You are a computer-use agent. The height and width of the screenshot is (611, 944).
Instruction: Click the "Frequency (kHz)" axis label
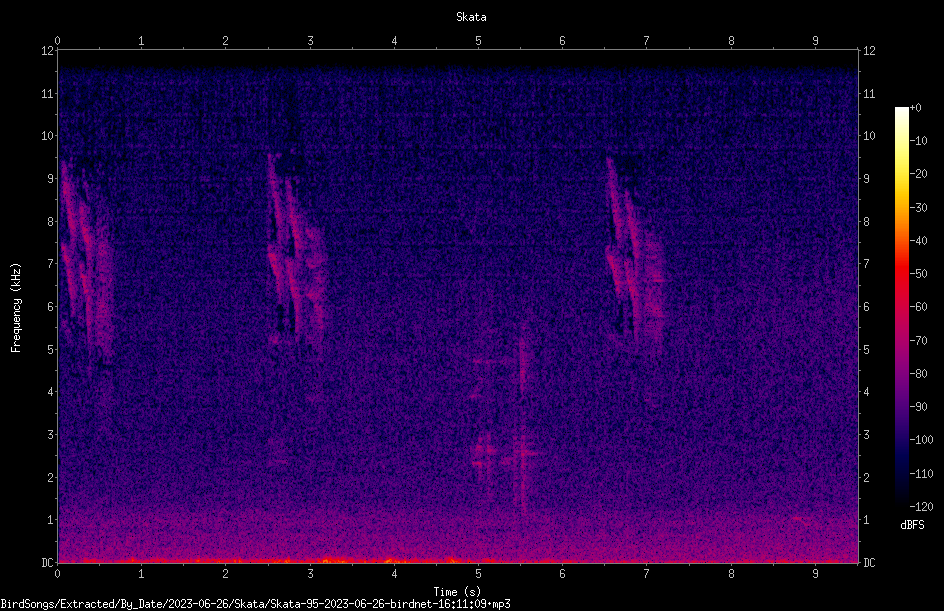tap(16, 307)
